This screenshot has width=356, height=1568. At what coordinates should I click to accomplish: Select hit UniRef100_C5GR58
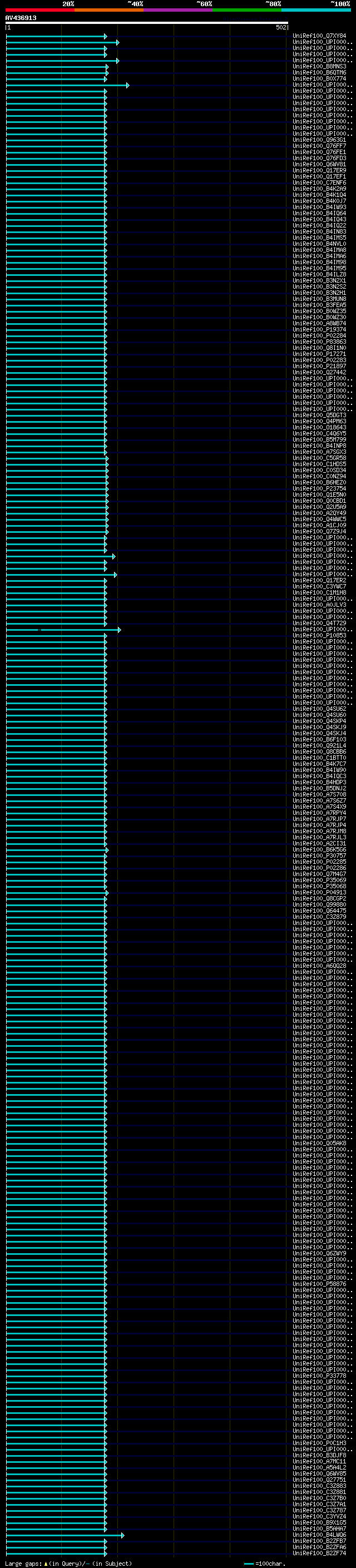pos(319,458)
